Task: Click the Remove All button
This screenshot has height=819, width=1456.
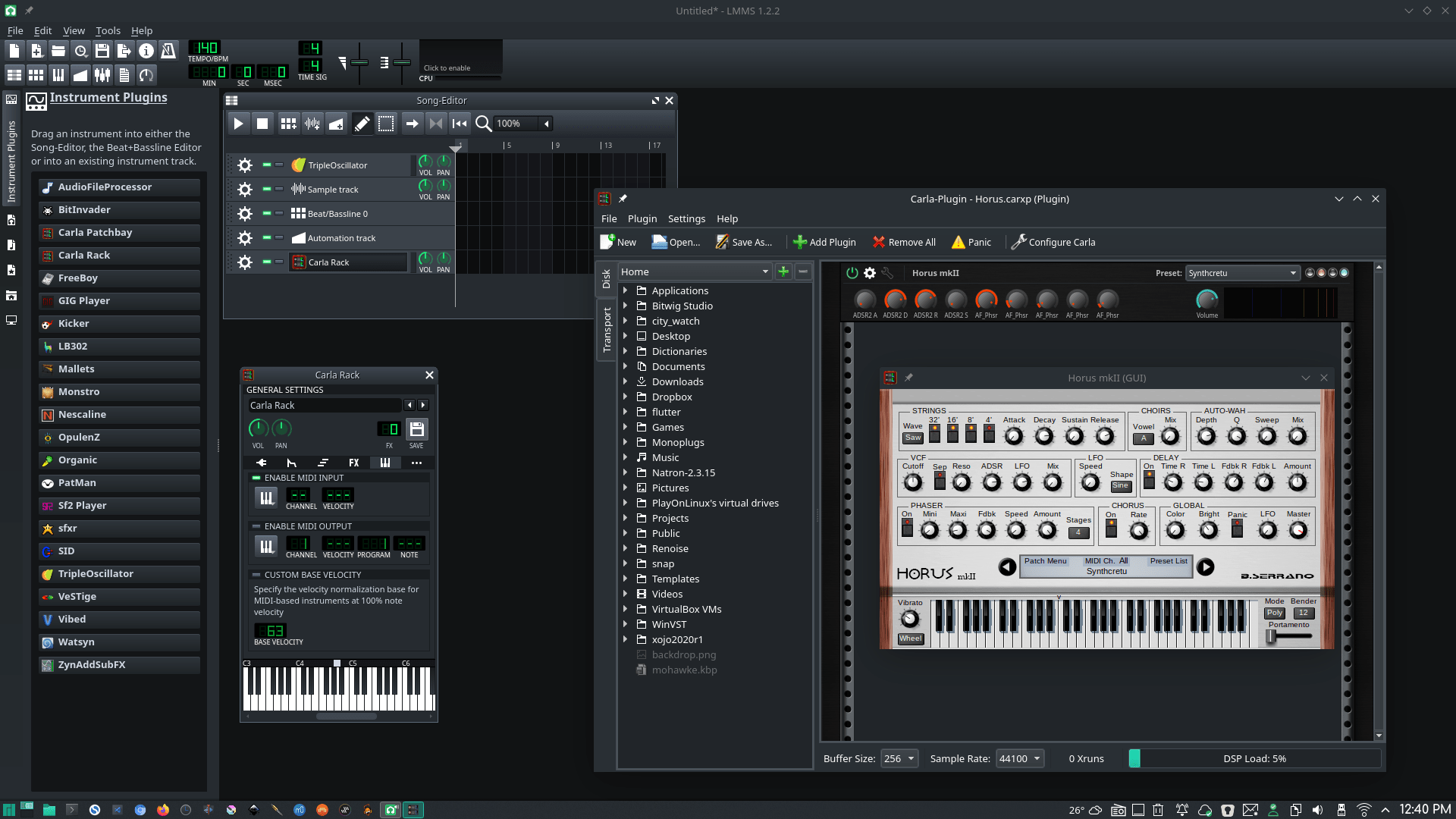Action: pyautogui.click(x=904, y=242)
